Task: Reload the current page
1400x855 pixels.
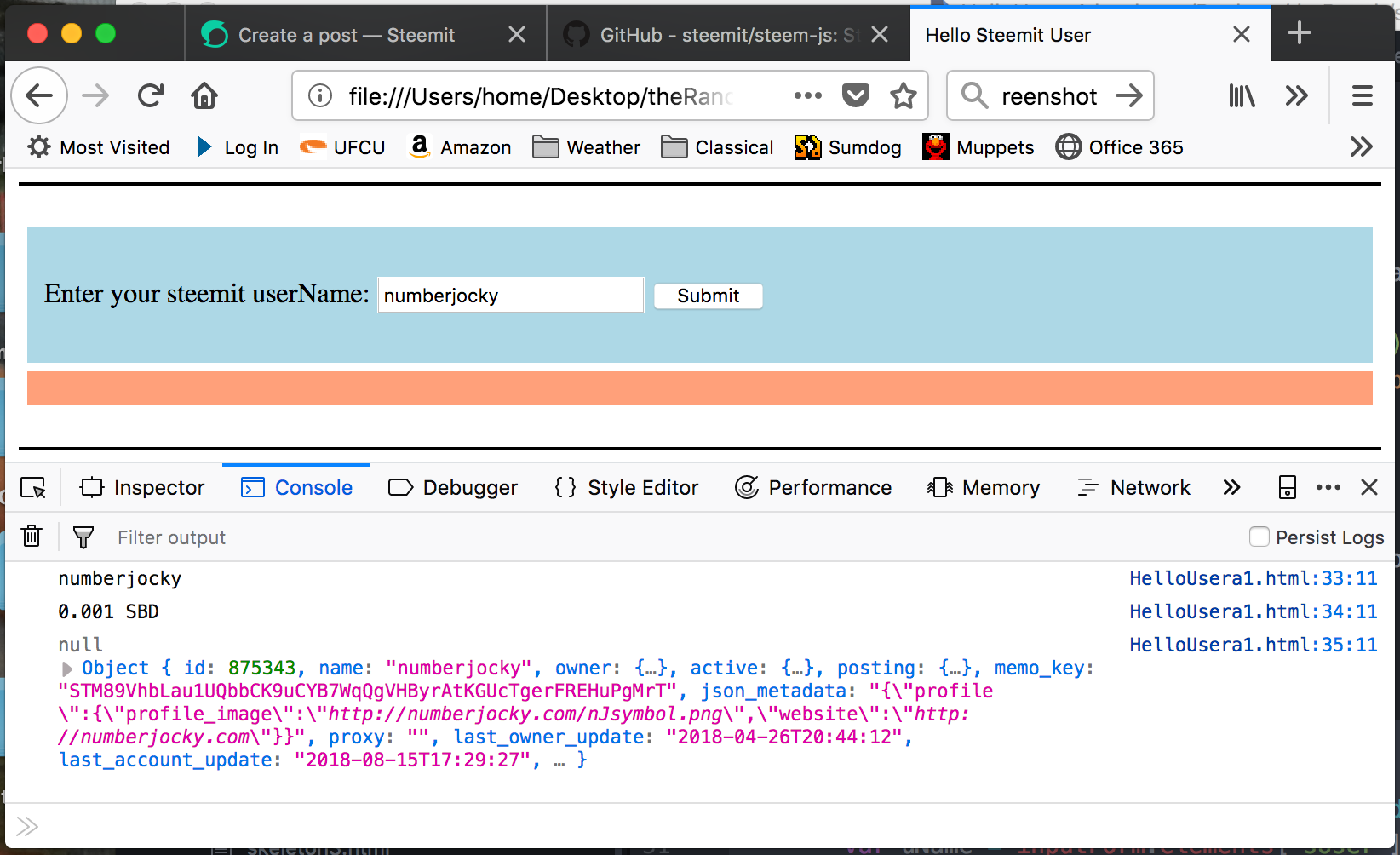Action: click(x=151, y=95)
